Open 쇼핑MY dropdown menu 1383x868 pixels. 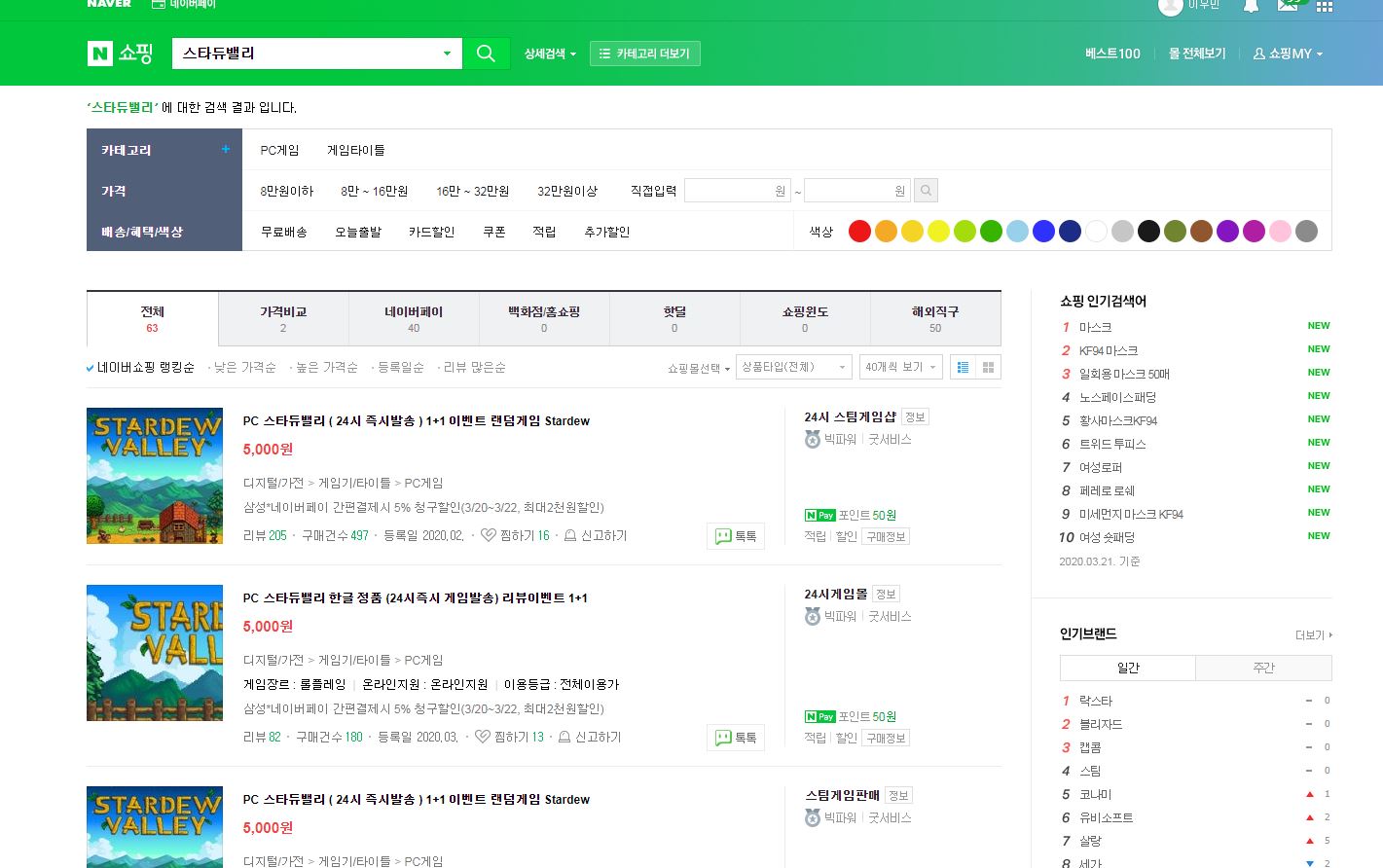tap(1288, 54)
